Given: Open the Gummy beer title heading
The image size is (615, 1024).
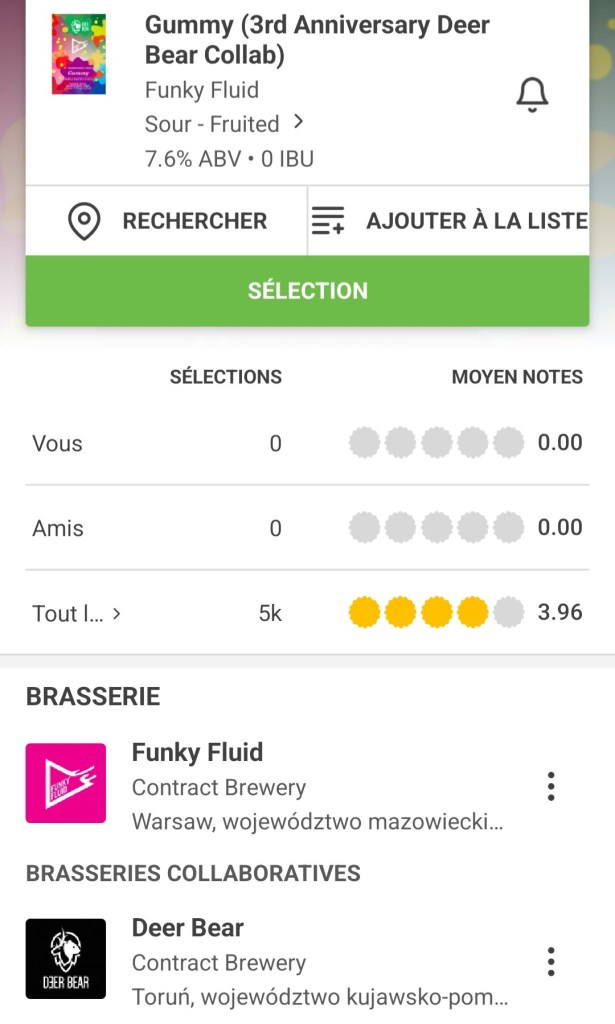Looking at the screenshot, I should (x=317, y=40).
